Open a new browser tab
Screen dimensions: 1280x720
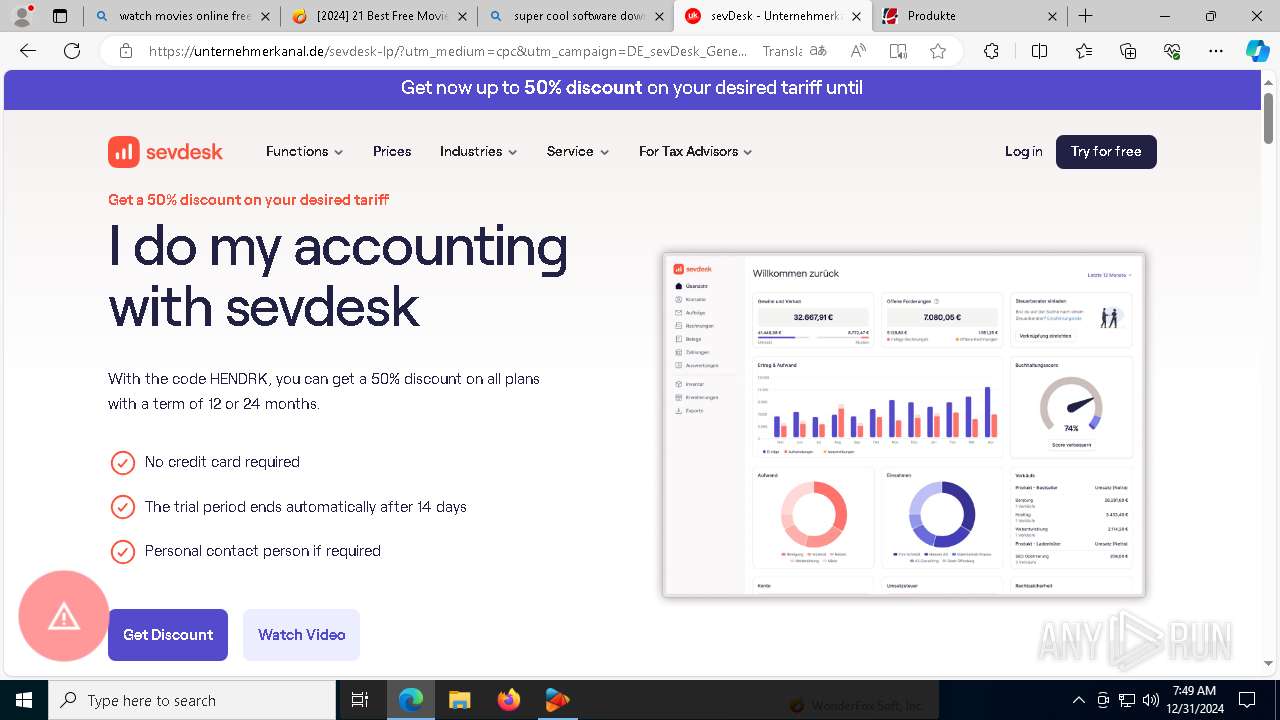tap(1086, 16)
